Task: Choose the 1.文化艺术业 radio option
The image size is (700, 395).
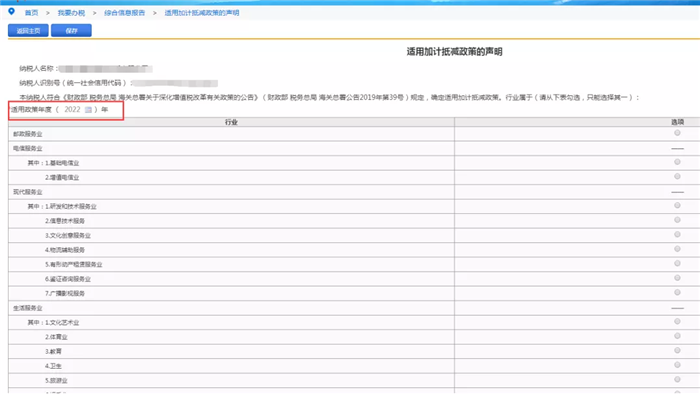Action: 677,321
